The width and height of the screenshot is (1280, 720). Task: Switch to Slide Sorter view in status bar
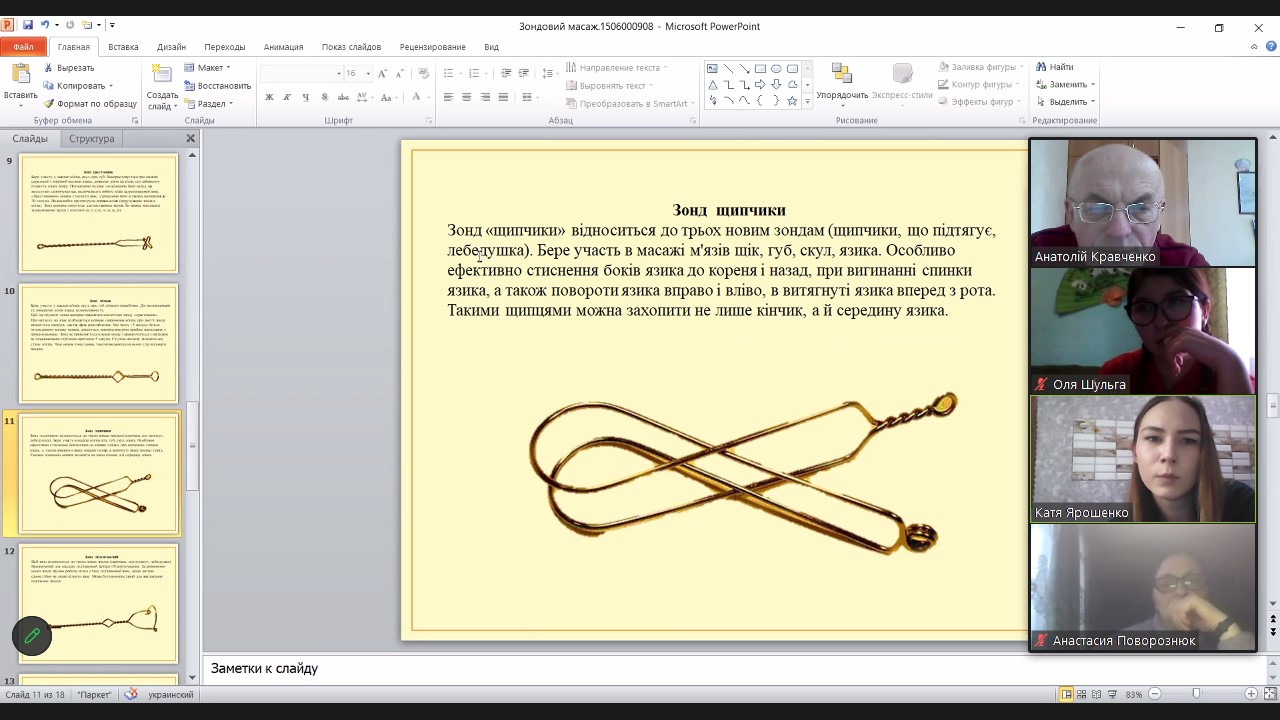[x=1083, y=694]
